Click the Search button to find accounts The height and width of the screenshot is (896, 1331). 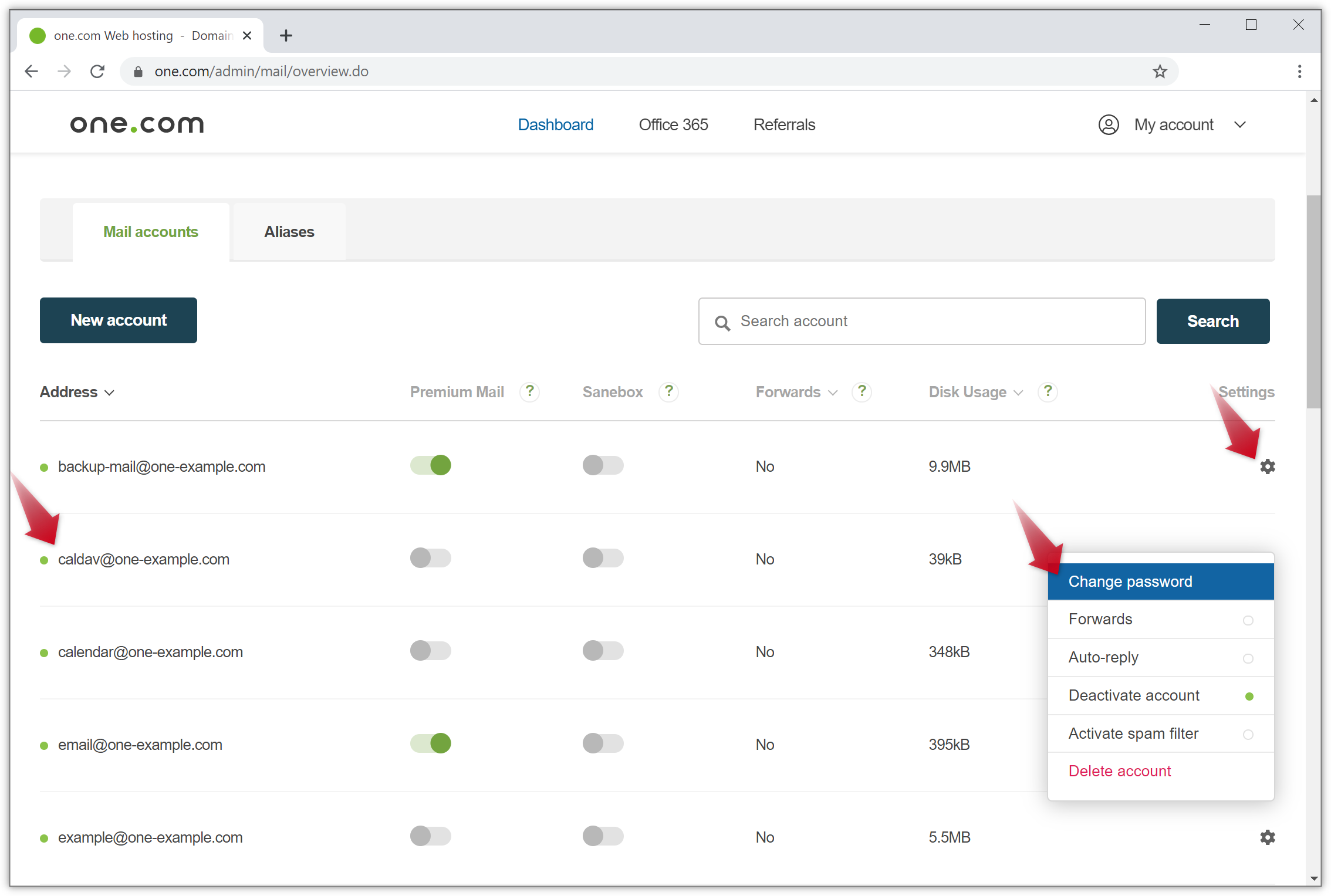pos(1213,321)
